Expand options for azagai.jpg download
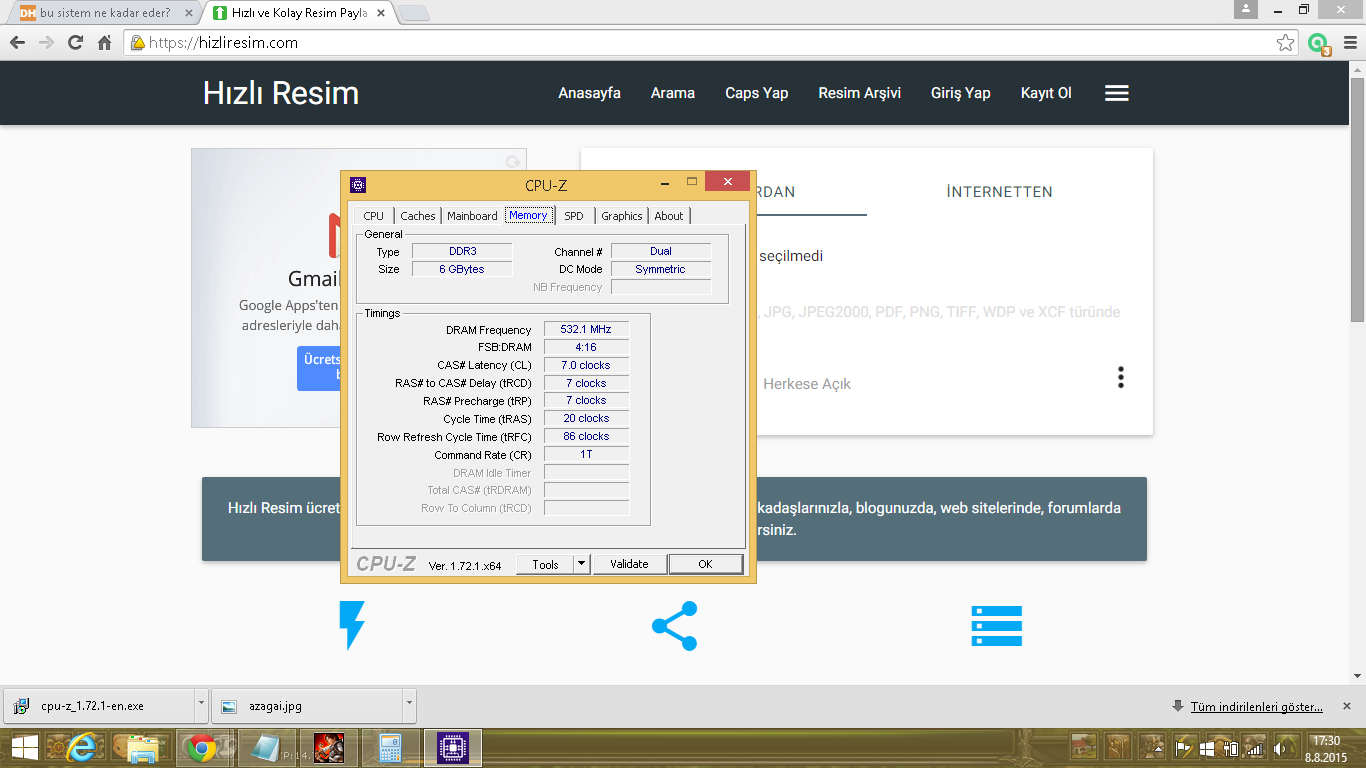 tap(408, 705)
